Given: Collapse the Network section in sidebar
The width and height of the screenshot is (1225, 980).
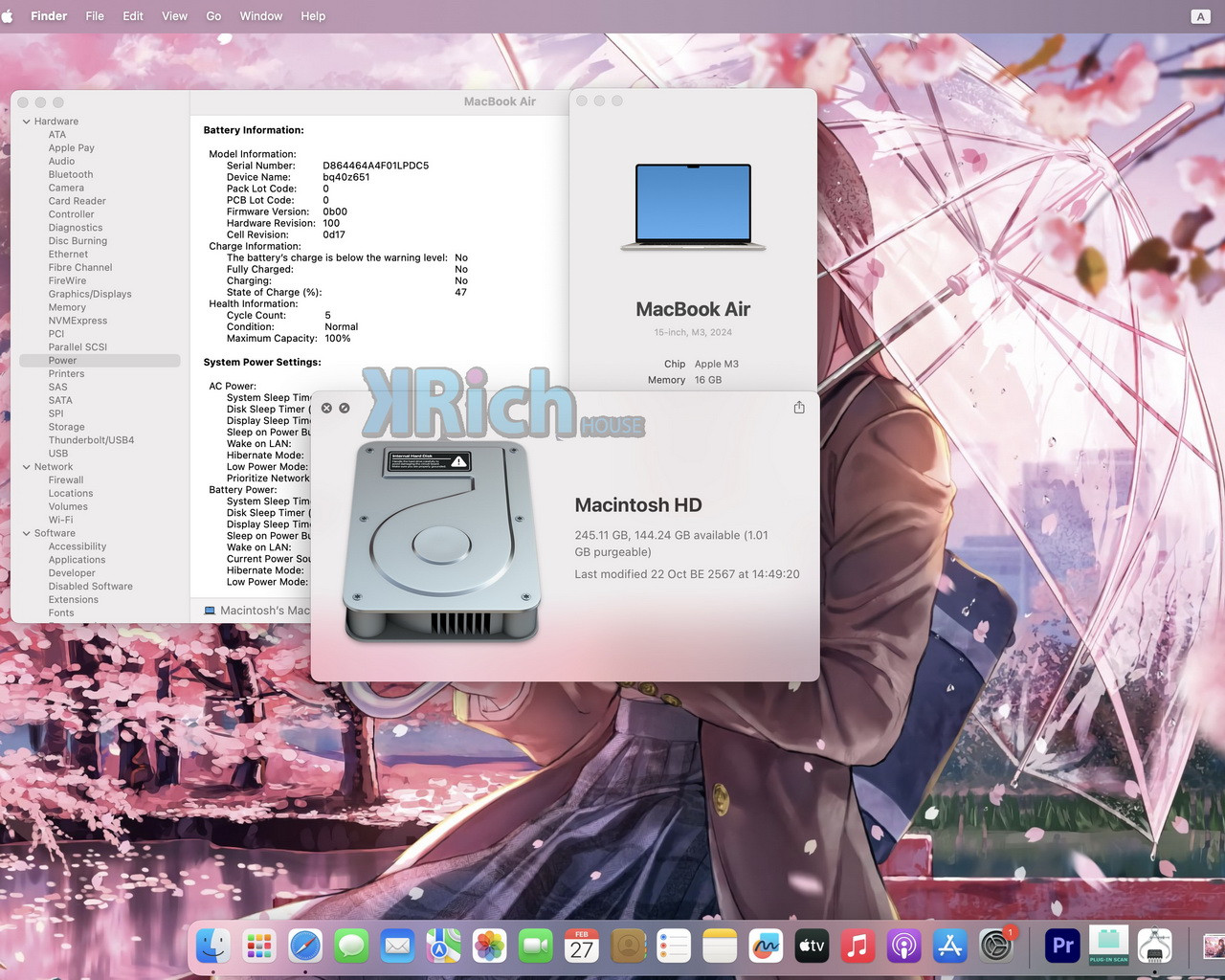Looking at the screenshot, I should [x=27, y=467].
